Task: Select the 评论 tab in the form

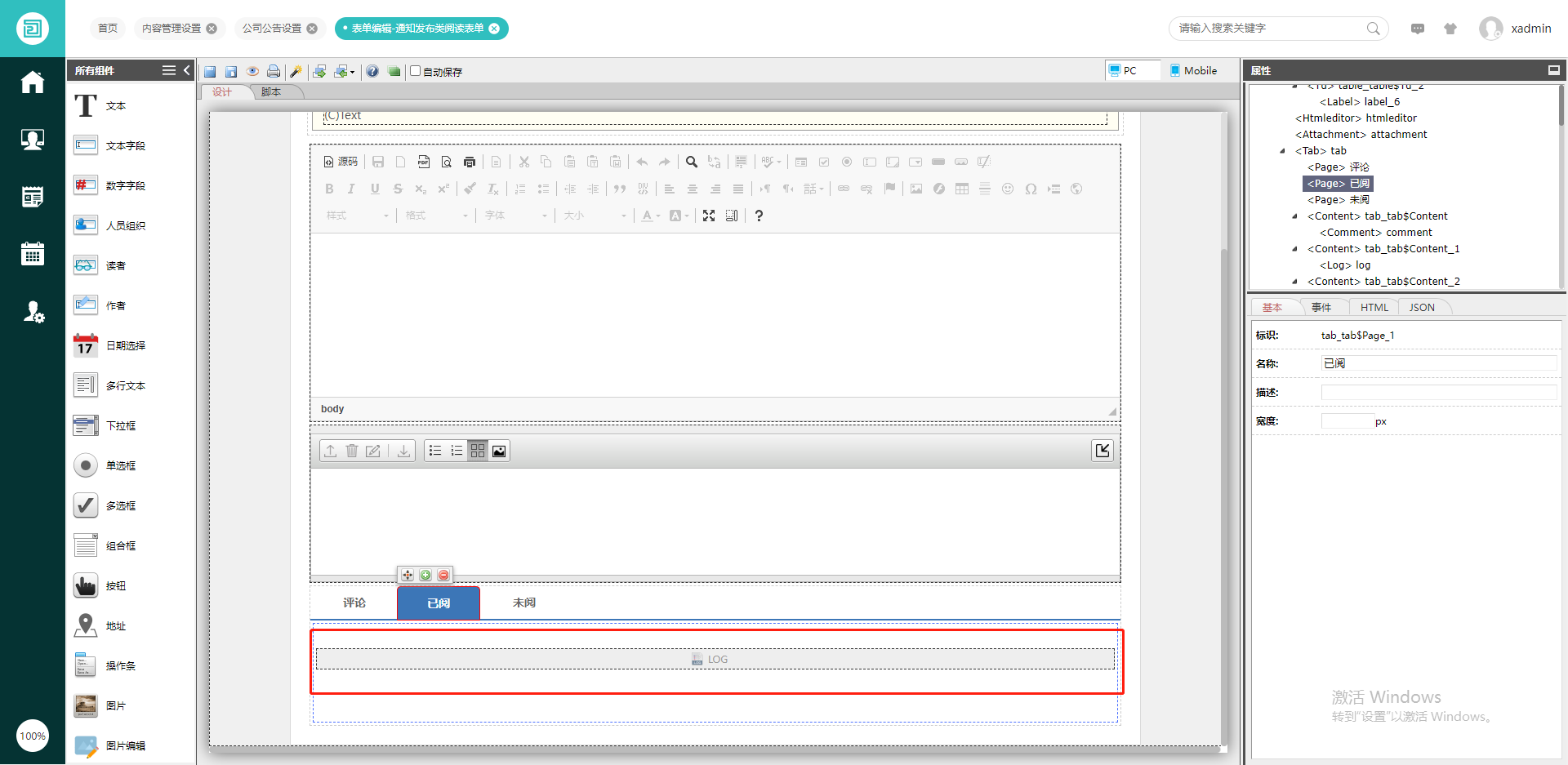Action: [354, 603]
